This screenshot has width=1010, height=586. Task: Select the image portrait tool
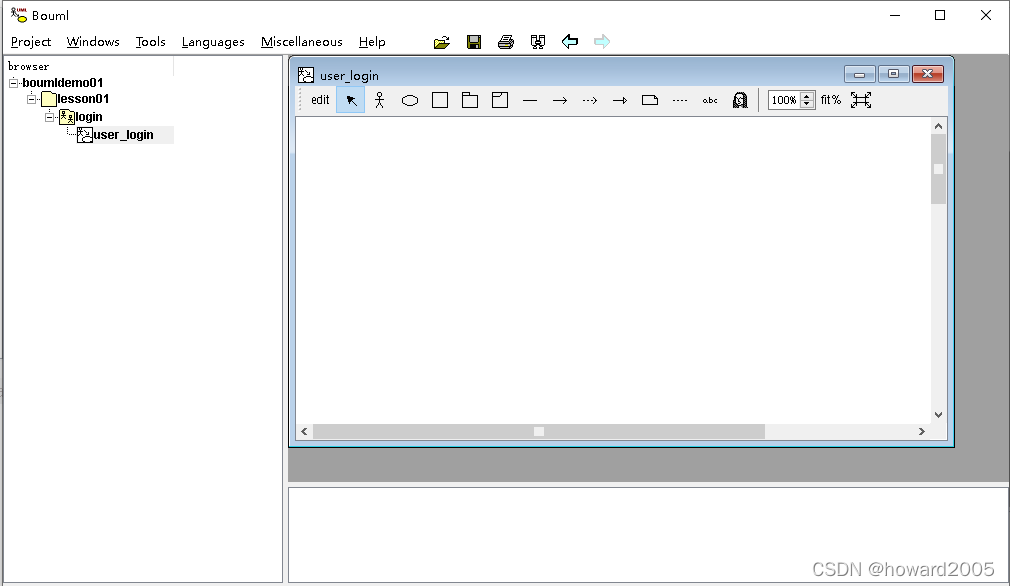[x=740, y=100]
